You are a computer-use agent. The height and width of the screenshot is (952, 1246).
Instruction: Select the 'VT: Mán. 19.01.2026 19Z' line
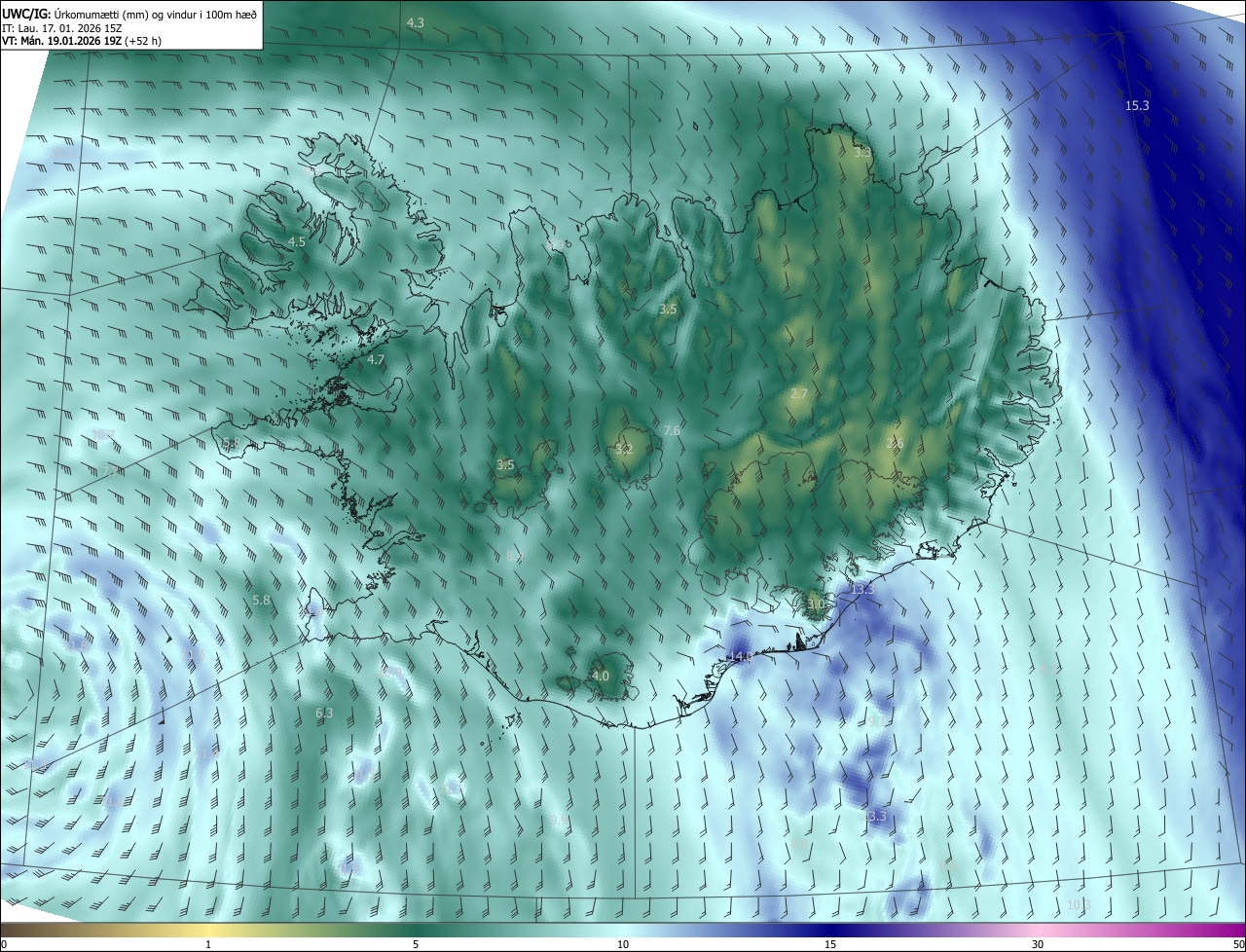(x=62, y=41)
